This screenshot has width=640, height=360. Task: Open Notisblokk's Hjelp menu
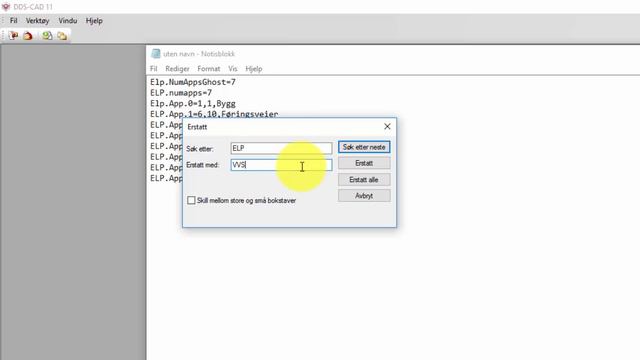coord(254,69)
